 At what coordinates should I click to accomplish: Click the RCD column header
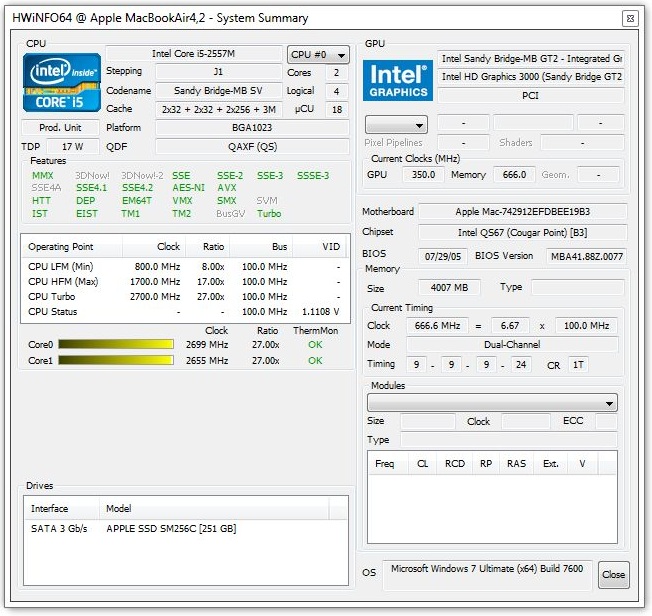point(455,463)
